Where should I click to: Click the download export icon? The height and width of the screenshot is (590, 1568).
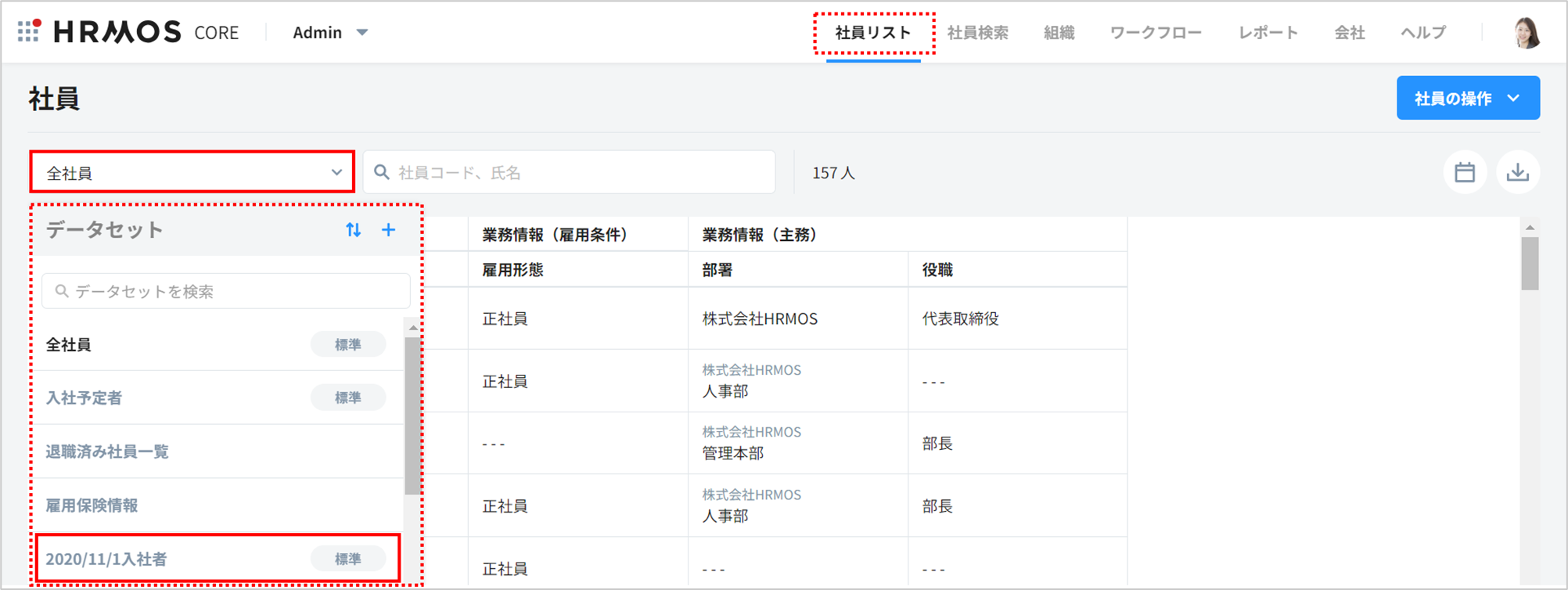pos(1517,172)
